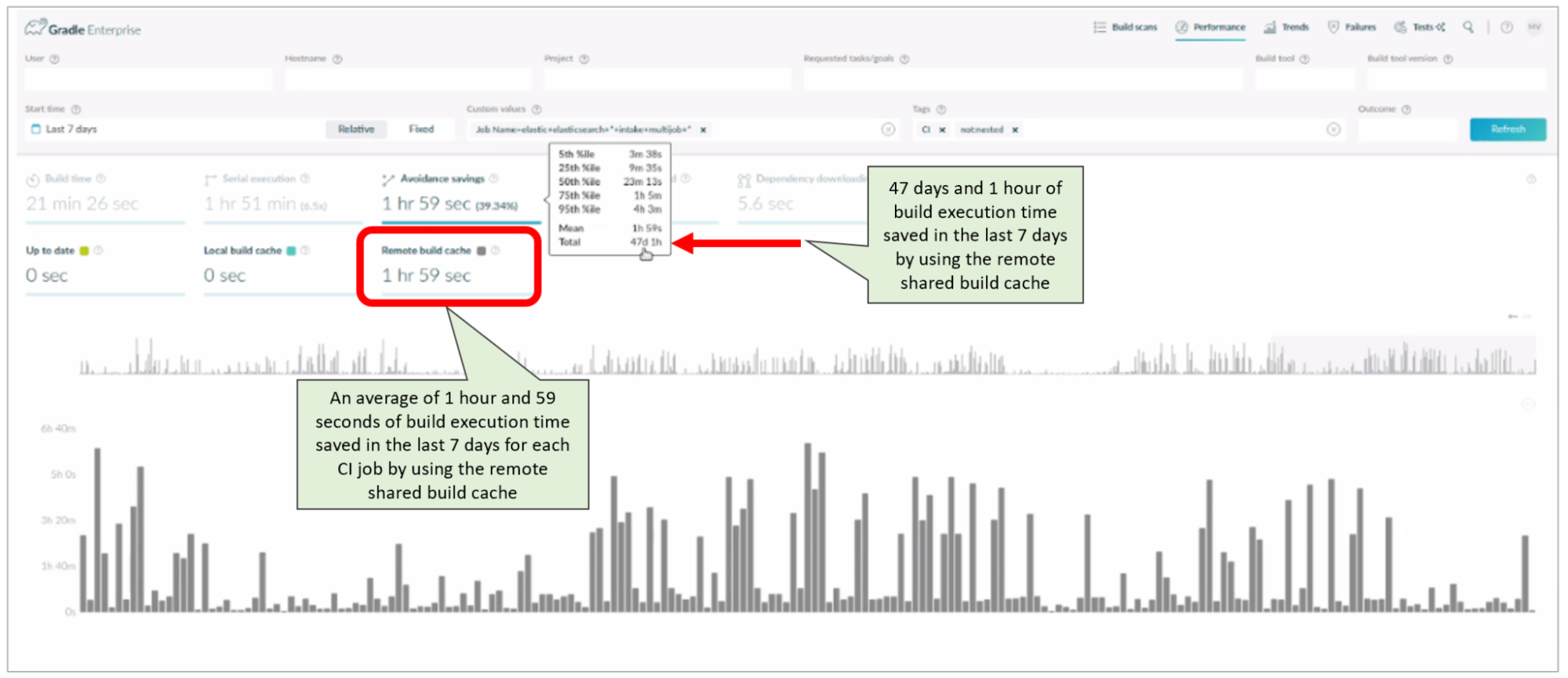Image resolution: width=1568 pixels, height=678 pixels.
Task: Clear all custom values with circled X
Action: 888,129
